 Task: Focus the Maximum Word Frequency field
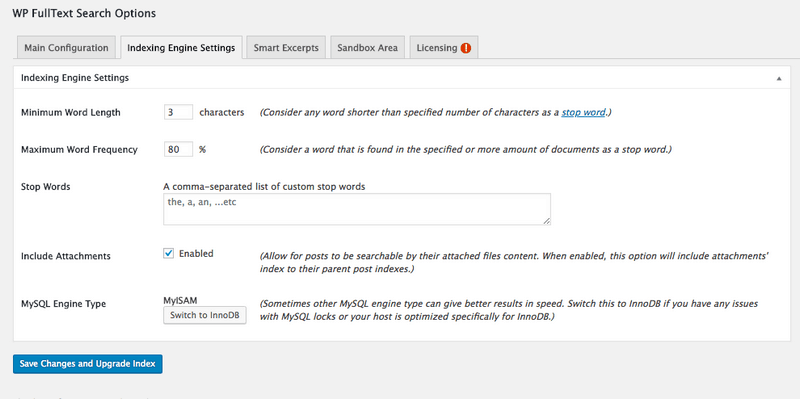click(x=178, y=149)
